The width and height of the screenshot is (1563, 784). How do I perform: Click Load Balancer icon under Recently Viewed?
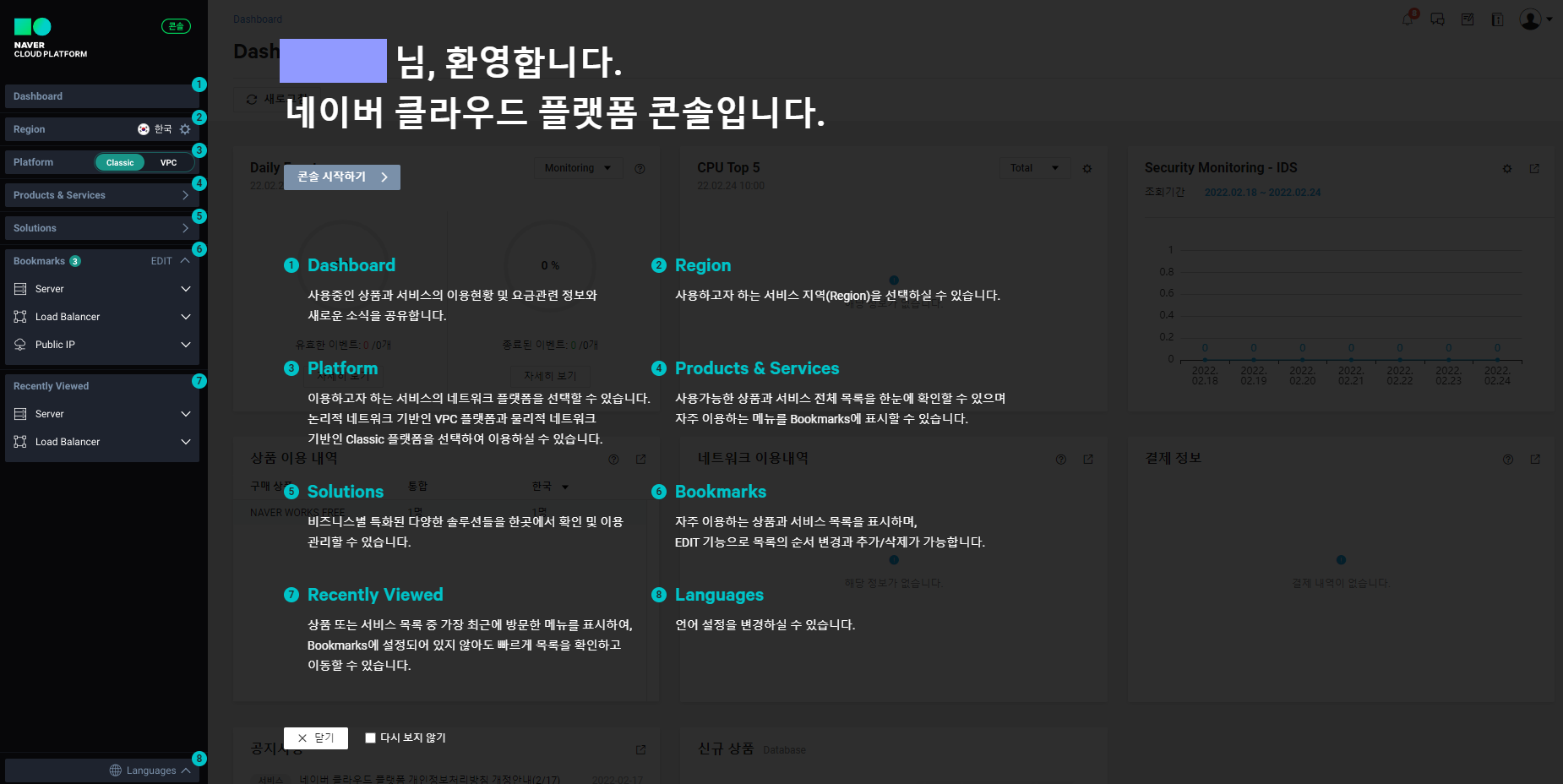pyautogui.click(x=20, y=442)
